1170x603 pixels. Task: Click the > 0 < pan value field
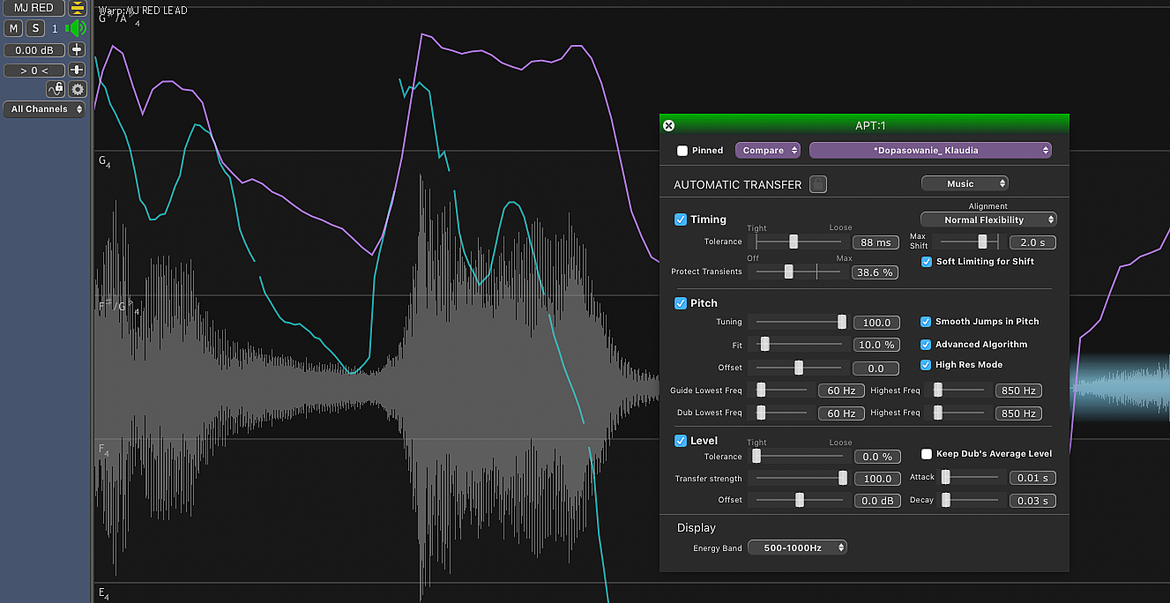pos(34,70)
